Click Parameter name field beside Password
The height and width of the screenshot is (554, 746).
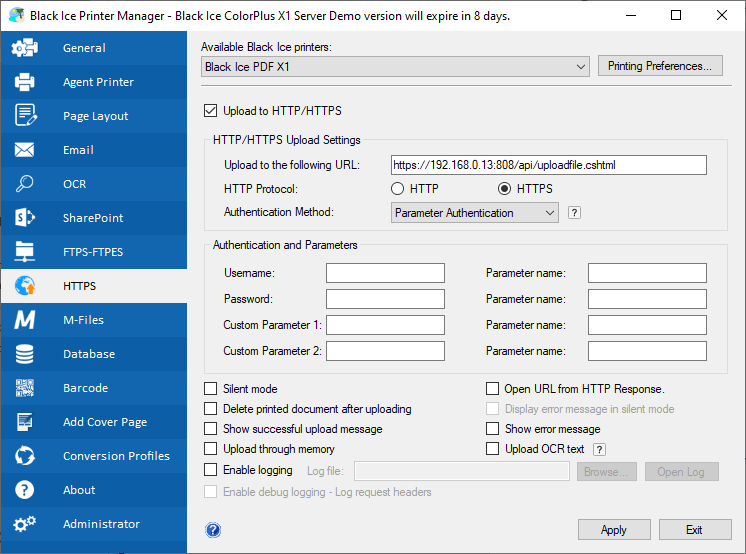point(647,299)
